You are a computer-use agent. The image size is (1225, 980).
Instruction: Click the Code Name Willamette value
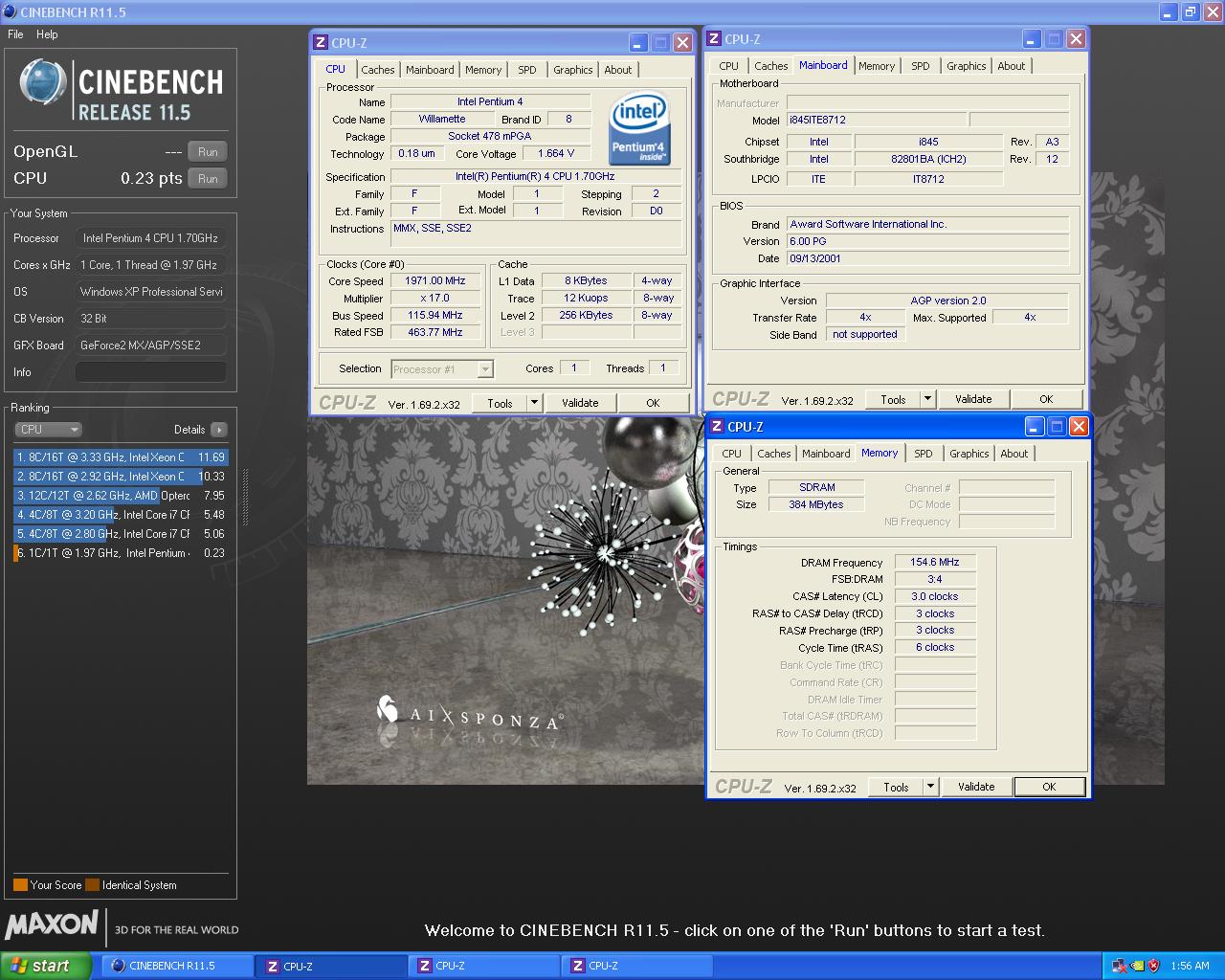point(442,120)
